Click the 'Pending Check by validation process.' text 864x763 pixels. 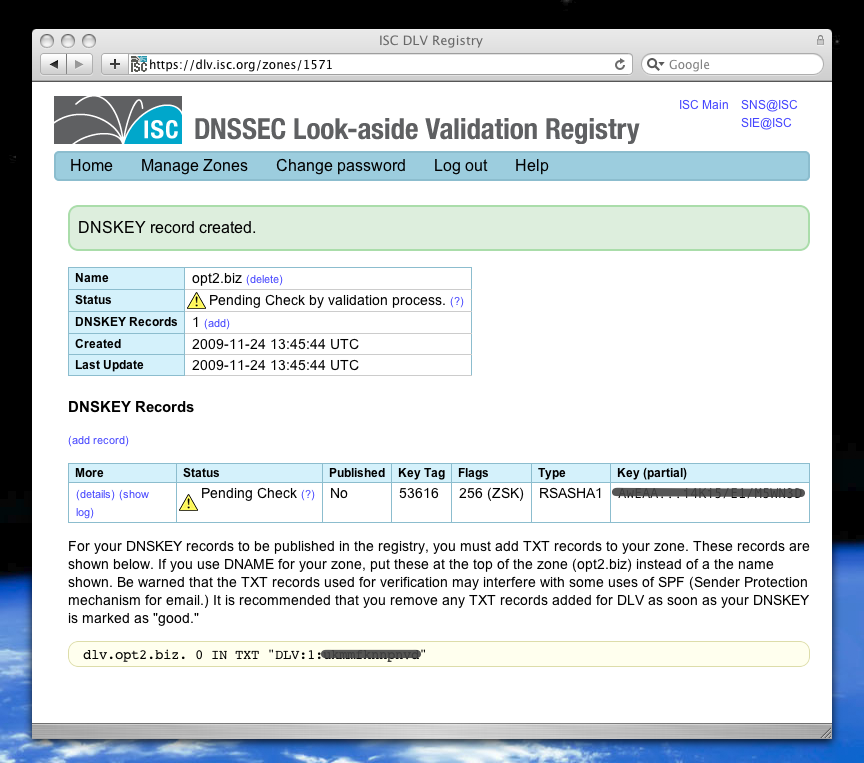327,300
